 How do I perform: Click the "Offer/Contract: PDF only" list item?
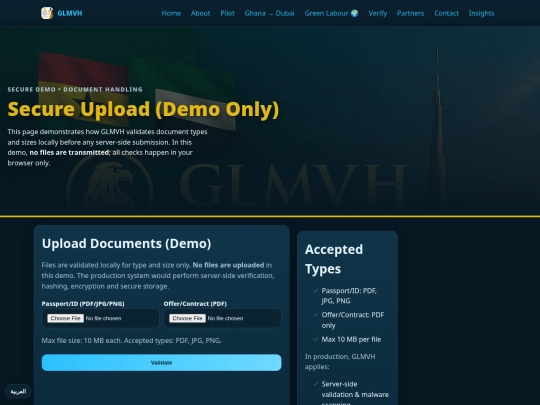[x=353, y=320]
